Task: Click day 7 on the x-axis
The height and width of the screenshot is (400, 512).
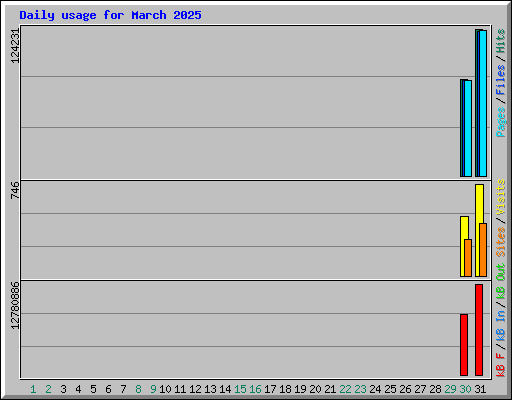Action: point(123,389)
